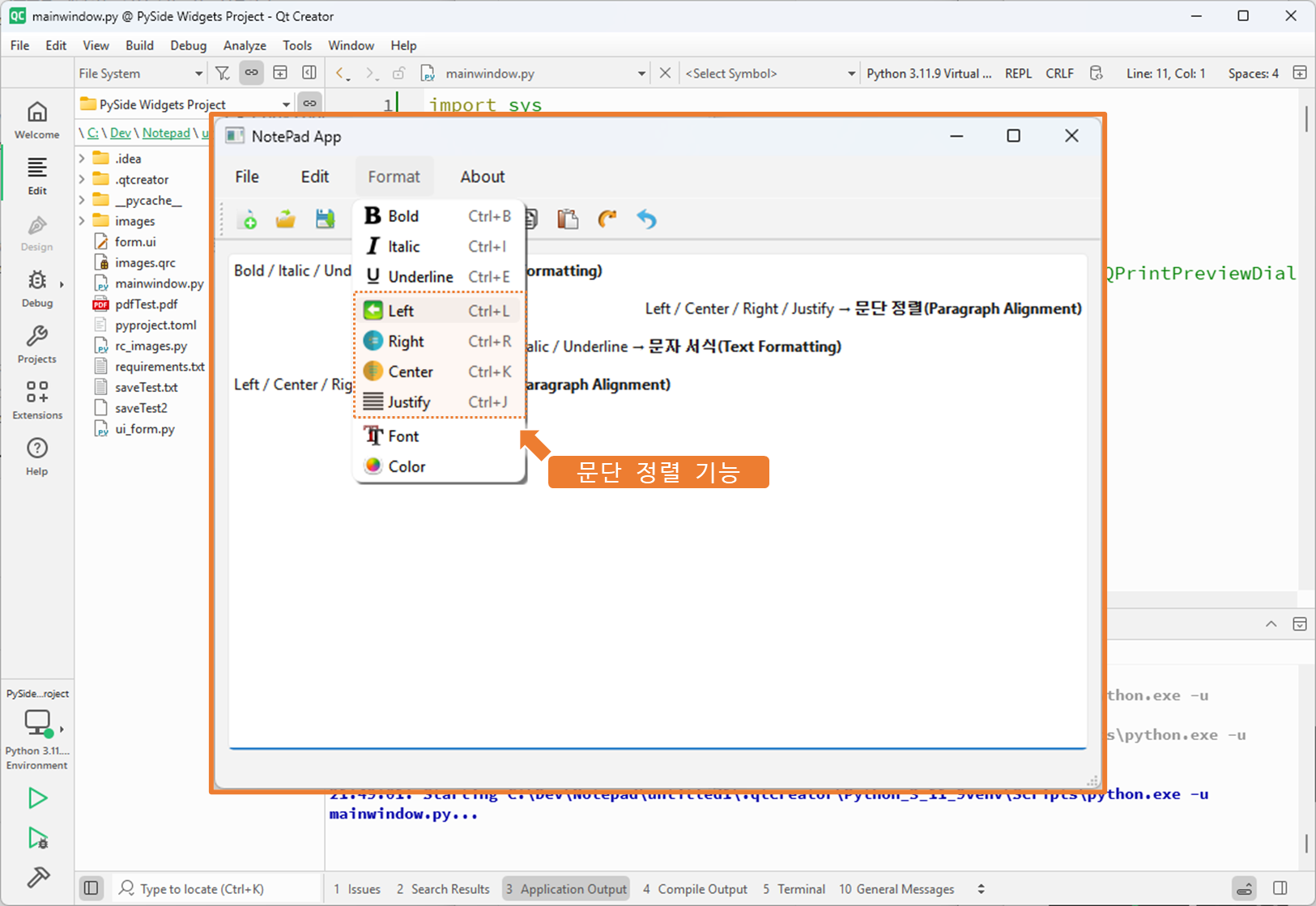Split the file system side panel
This screenshot has height=906, width=1316.
(280, 73)
